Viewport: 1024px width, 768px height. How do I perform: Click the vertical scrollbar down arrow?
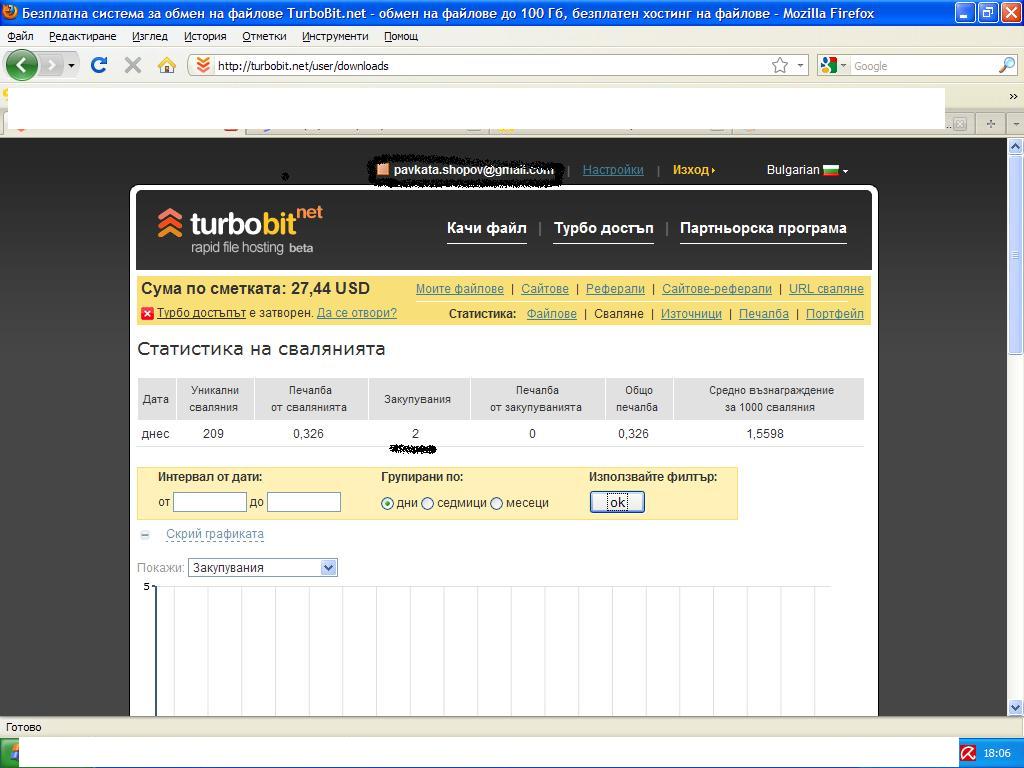click(x=1016, y=707)
